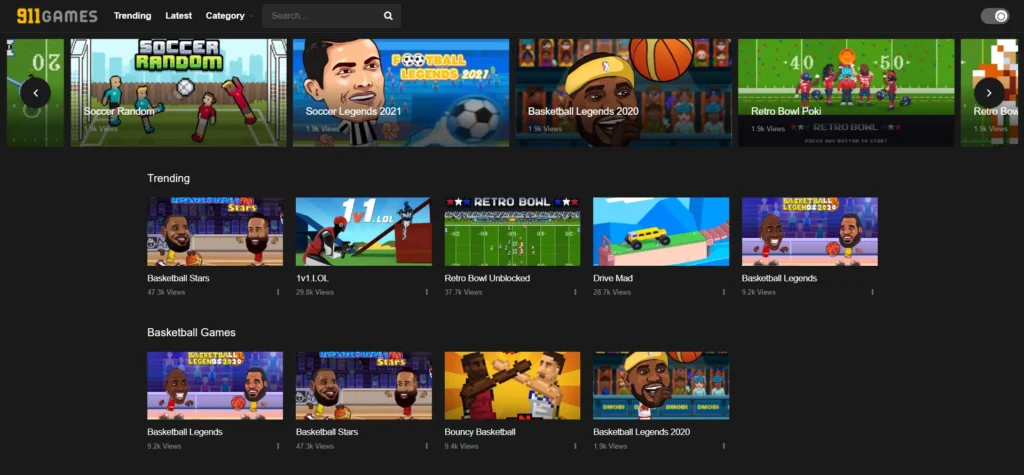Open the 1v1.LOL game thumbnail
The height and width of the screenshot is (475, 1024).
coord(364,231)
